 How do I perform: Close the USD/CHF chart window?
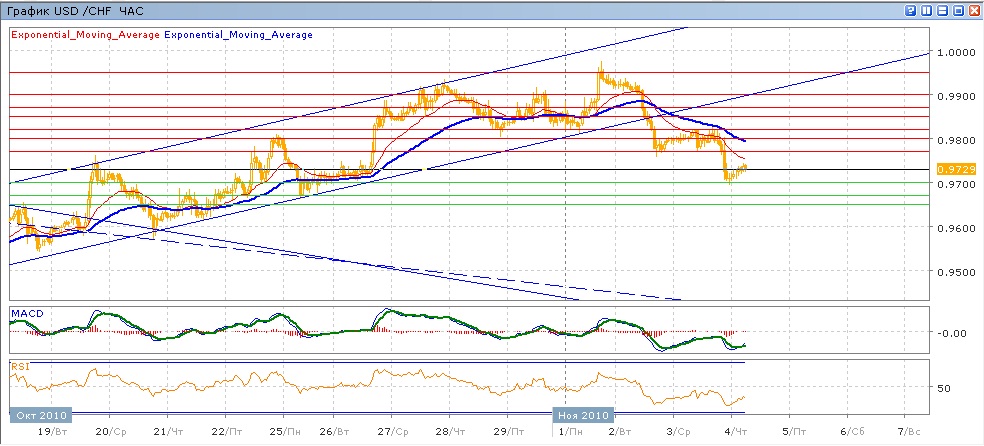point(974,10)
